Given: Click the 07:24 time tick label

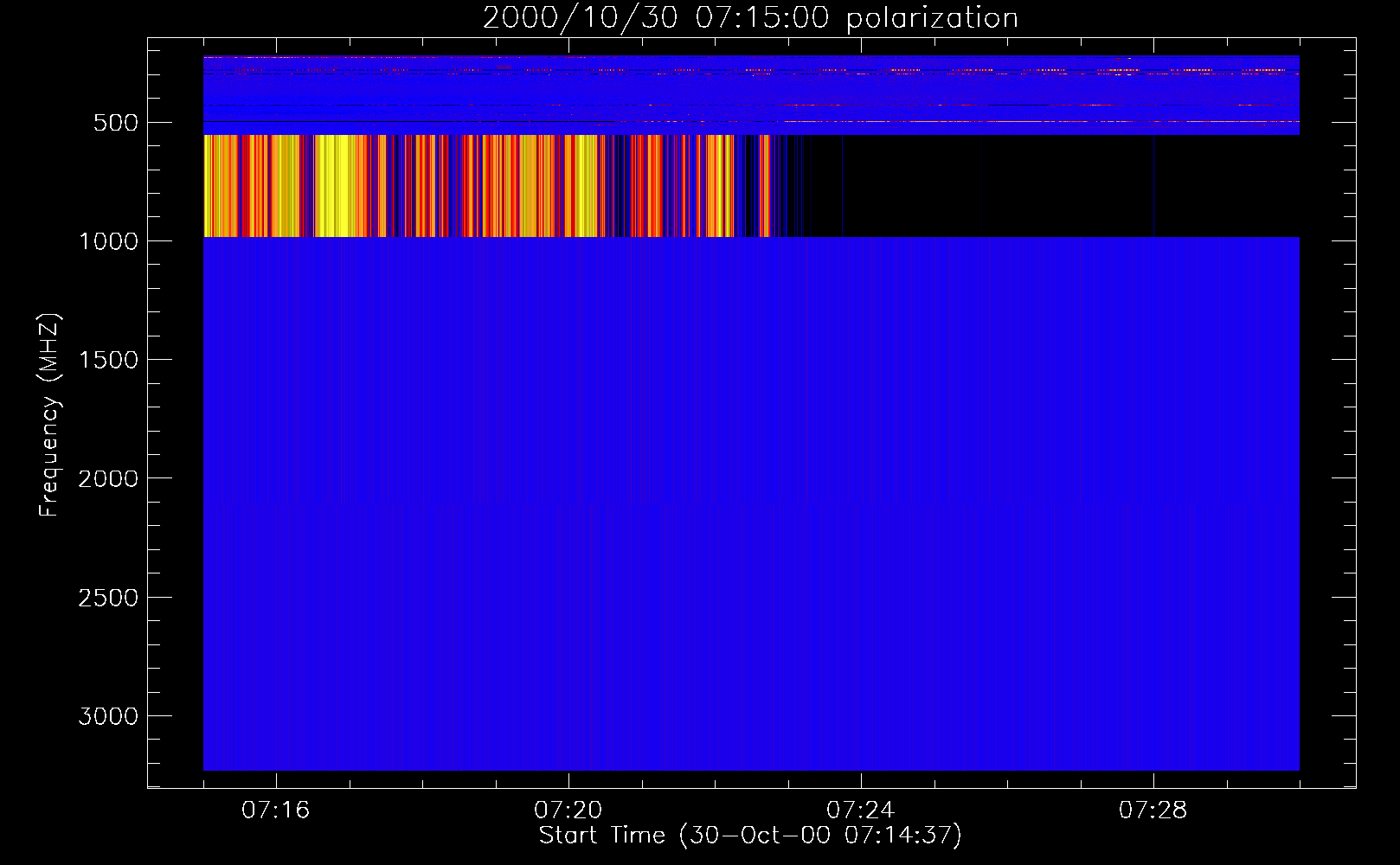Looking at the screenshot, I should [860, 811].
